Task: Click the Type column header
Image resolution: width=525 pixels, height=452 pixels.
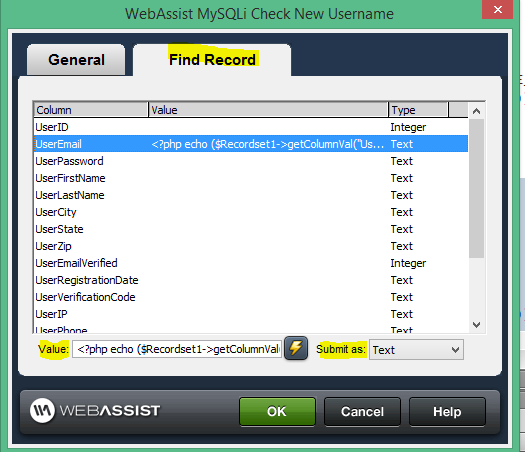Action: pos(418,110)
